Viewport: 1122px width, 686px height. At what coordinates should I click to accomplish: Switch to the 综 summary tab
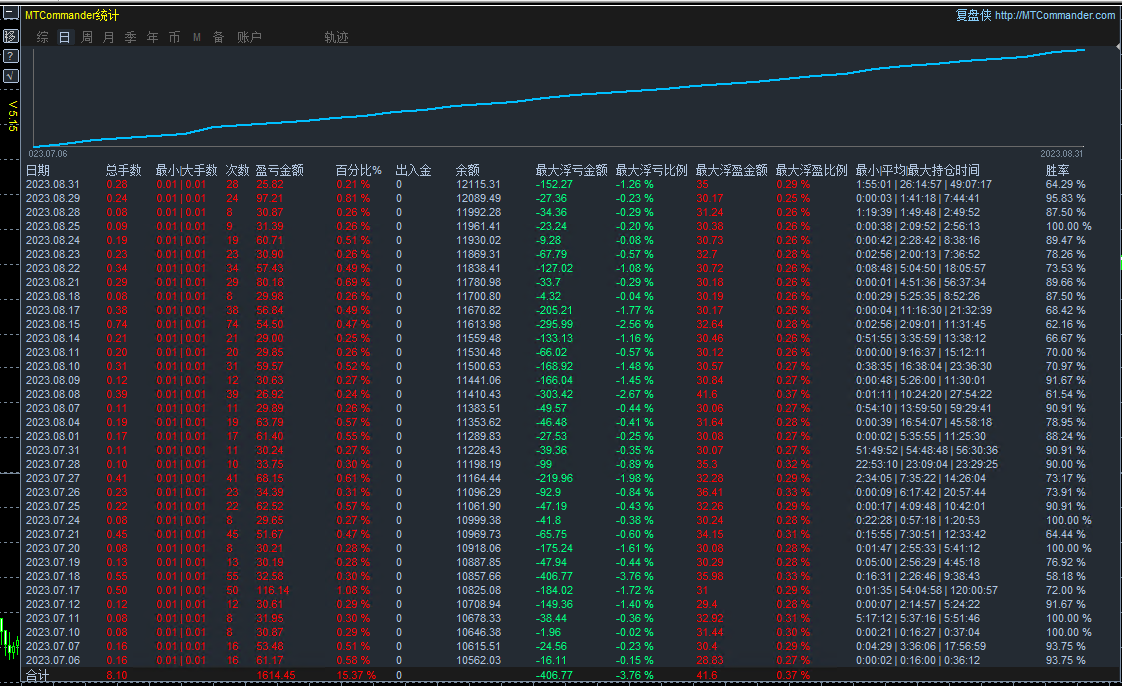tap(42, 37)
